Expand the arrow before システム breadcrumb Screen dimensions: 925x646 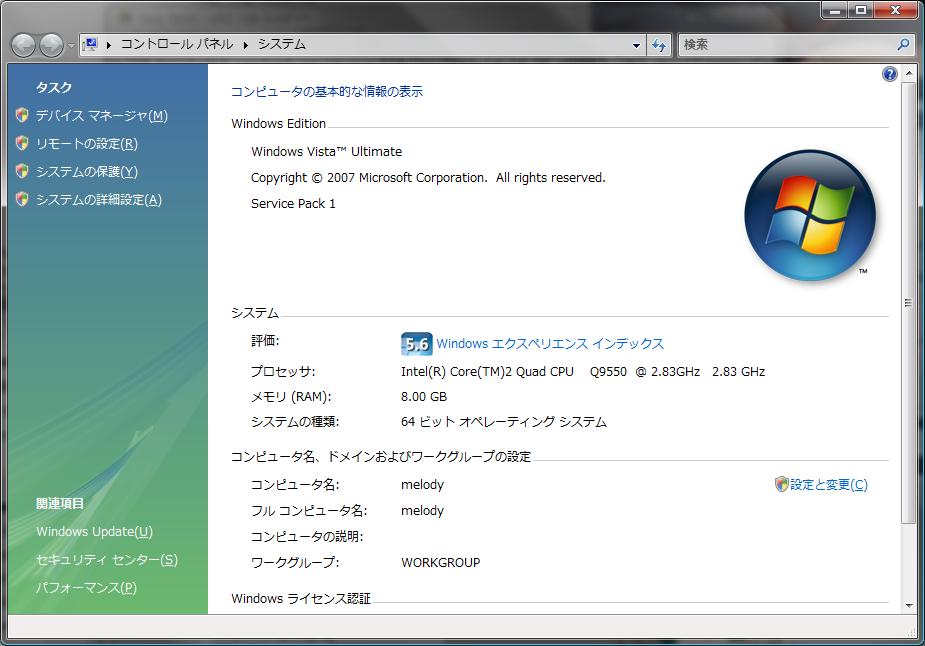[245, 45]
